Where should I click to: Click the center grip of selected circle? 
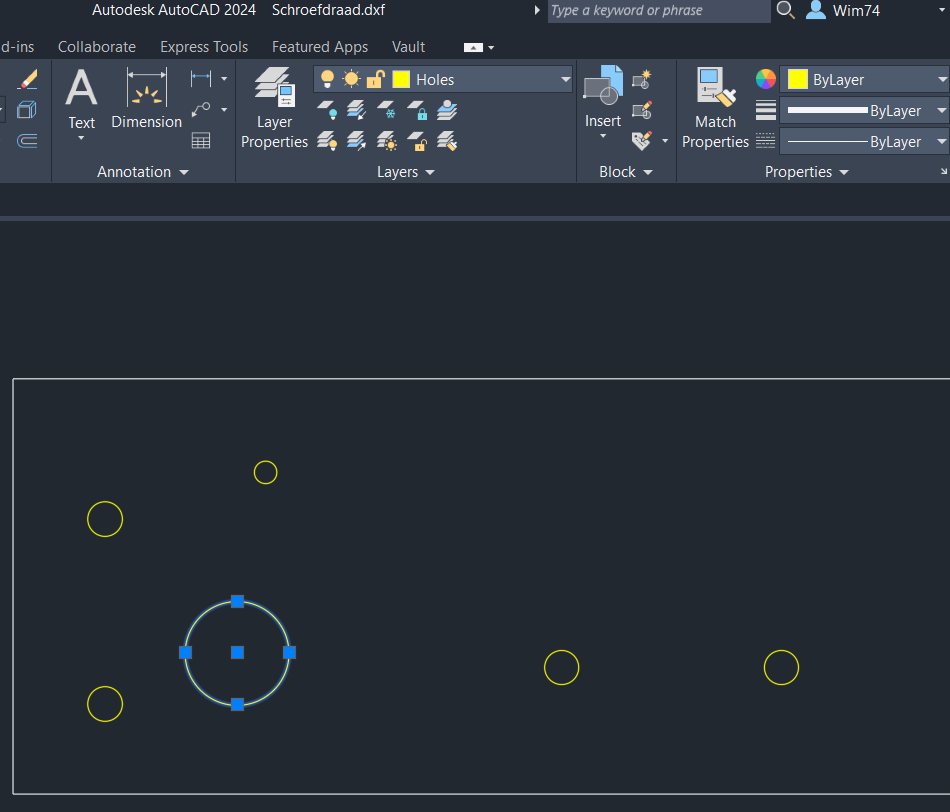coord(238,653)
